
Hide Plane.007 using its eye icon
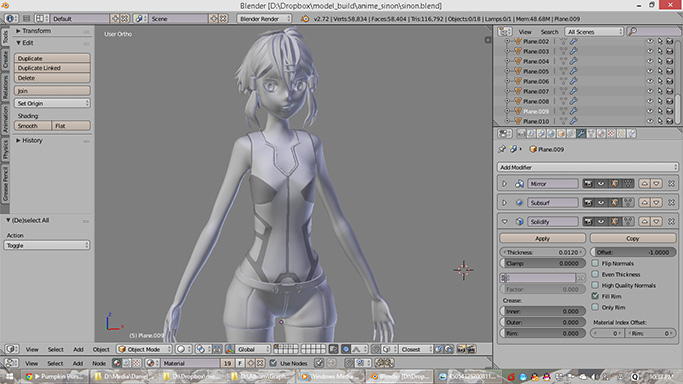coord(649,91)
